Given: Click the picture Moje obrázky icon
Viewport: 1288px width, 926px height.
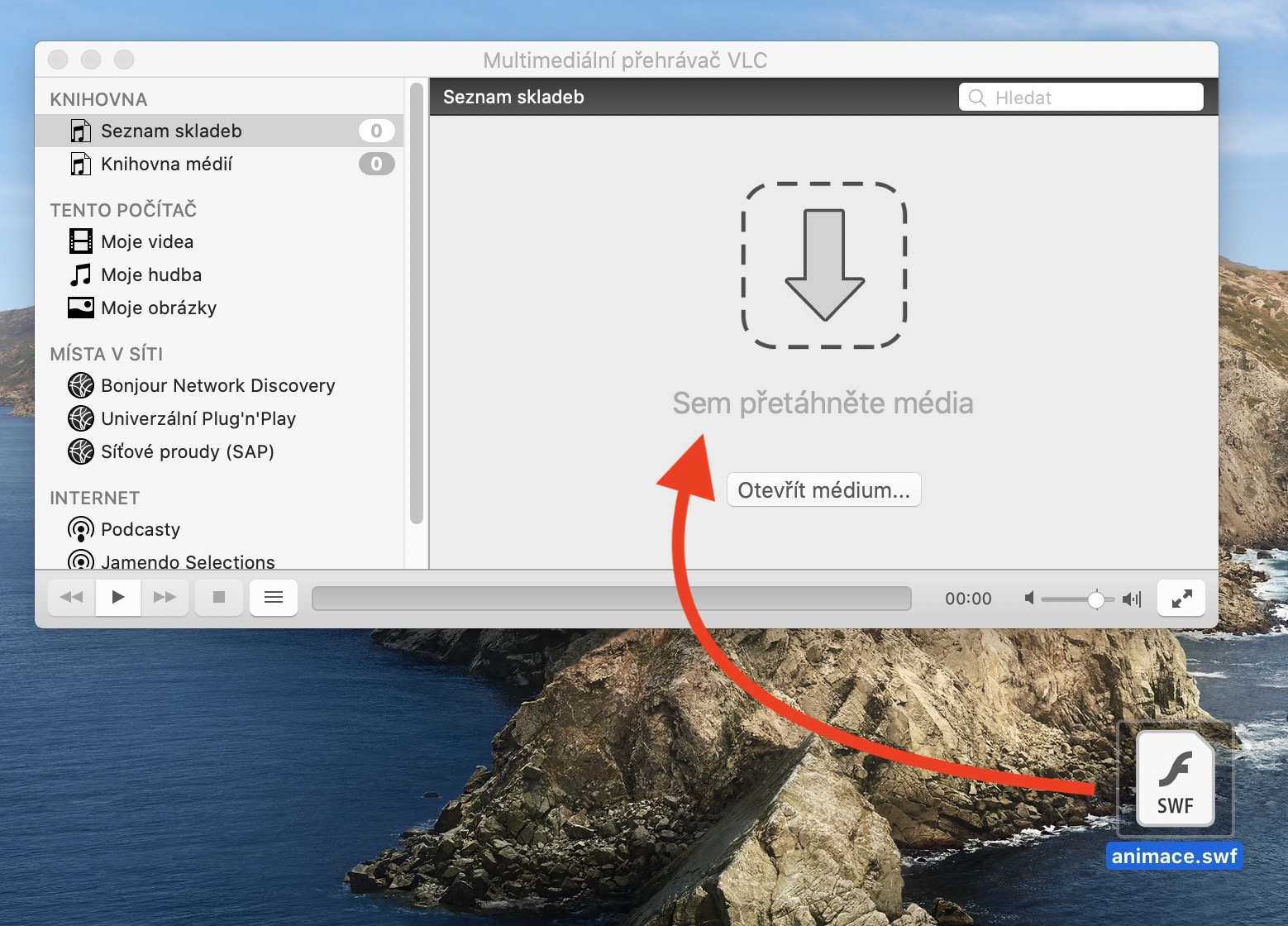Looking at the screenshot, I should (x=81, y=308).
